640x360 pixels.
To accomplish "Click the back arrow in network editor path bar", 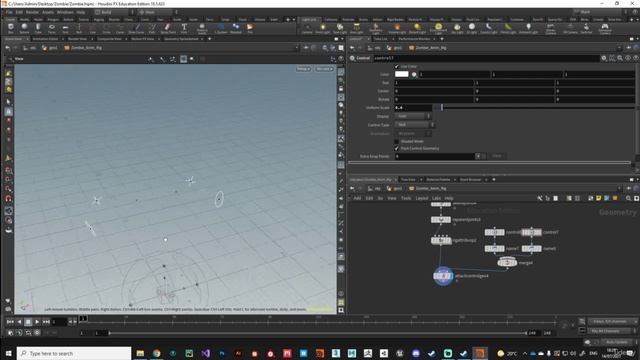I will (352, 188).
